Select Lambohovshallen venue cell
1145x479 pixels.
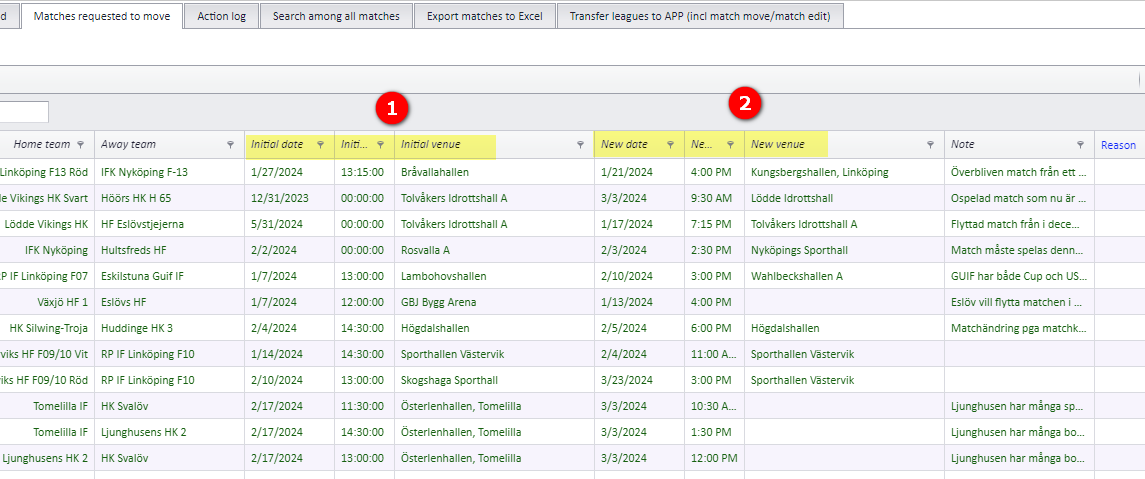pos(494,276)
